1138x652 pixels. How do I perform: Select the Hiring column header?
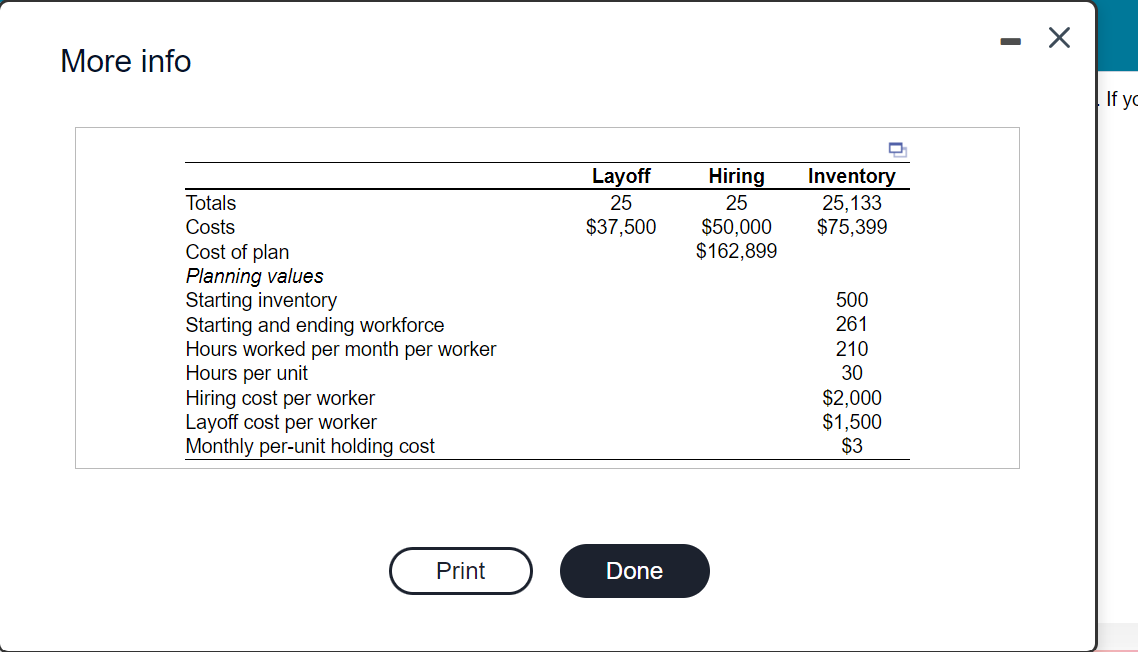pyautogui.click(x=736, y=176)
